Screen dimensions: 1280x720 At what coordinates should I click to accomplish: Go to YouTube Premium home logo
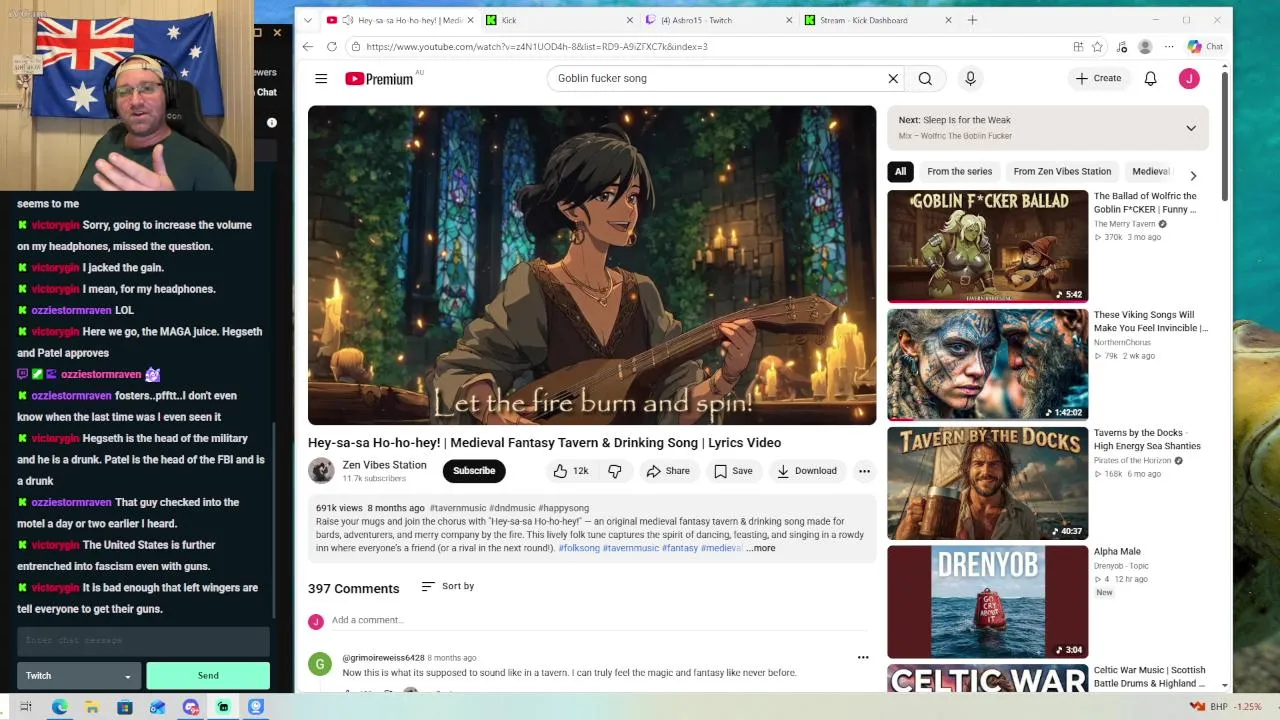(379, 78)
